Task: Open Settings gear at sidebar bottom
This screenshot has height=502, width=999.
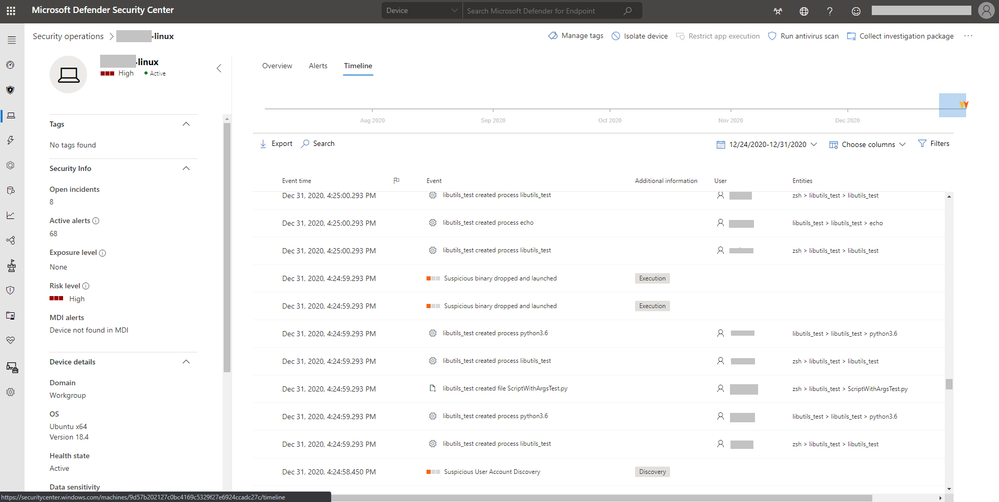Action: [10, 392]
